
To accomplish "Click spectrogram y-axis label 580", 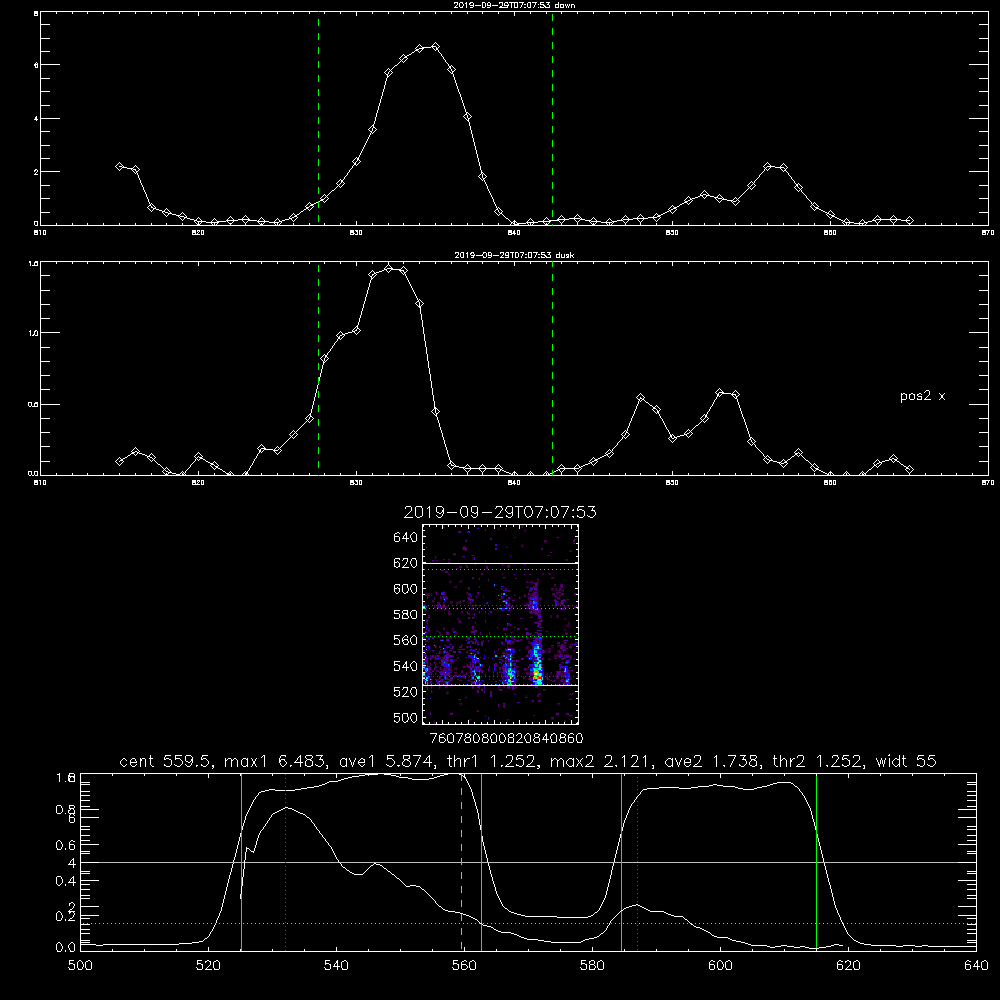I will click(406, 615).
